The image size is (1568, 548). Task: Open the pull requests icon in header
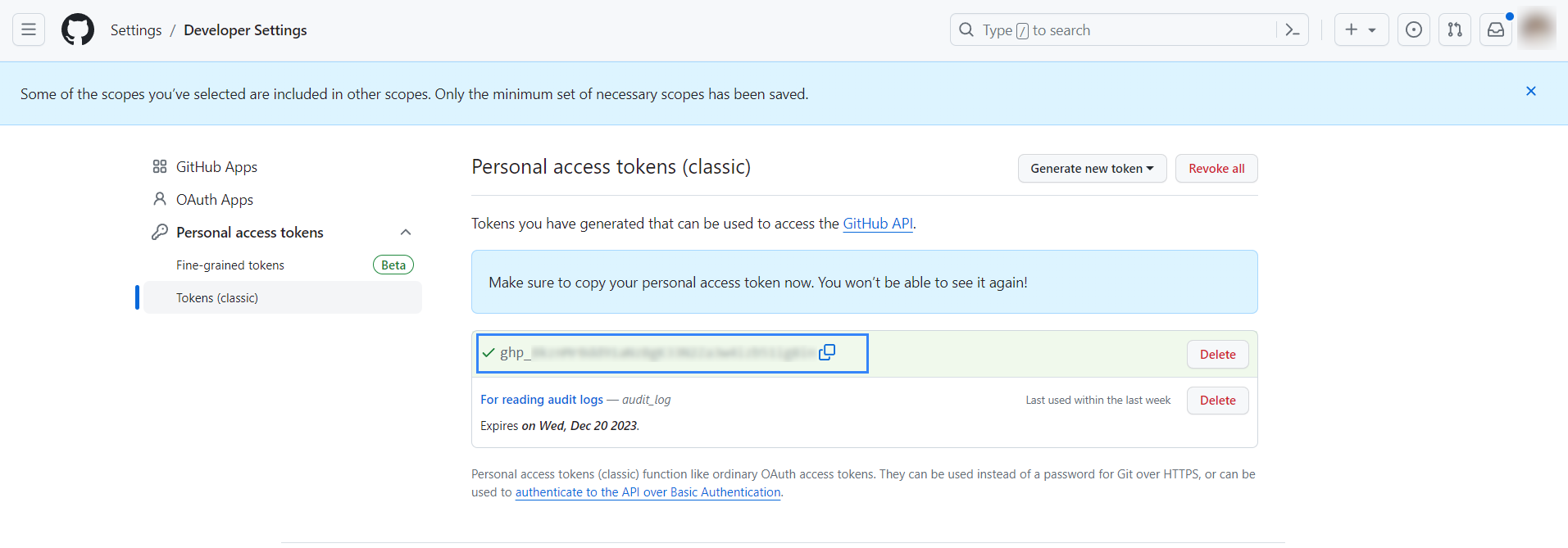[1455, 30]
